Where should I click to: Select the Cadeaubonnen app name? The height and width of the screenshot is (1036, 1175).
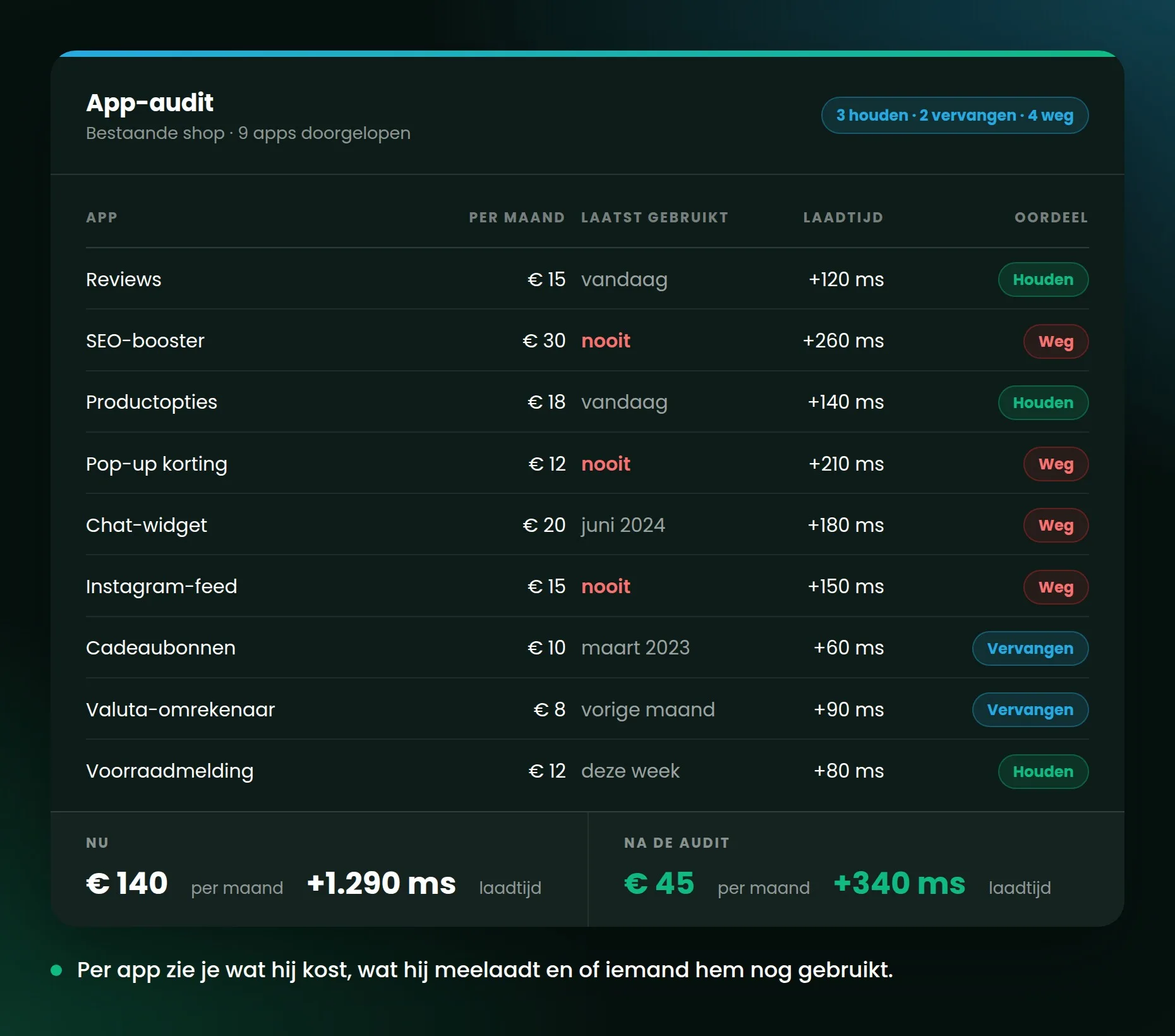coord(160,648)
